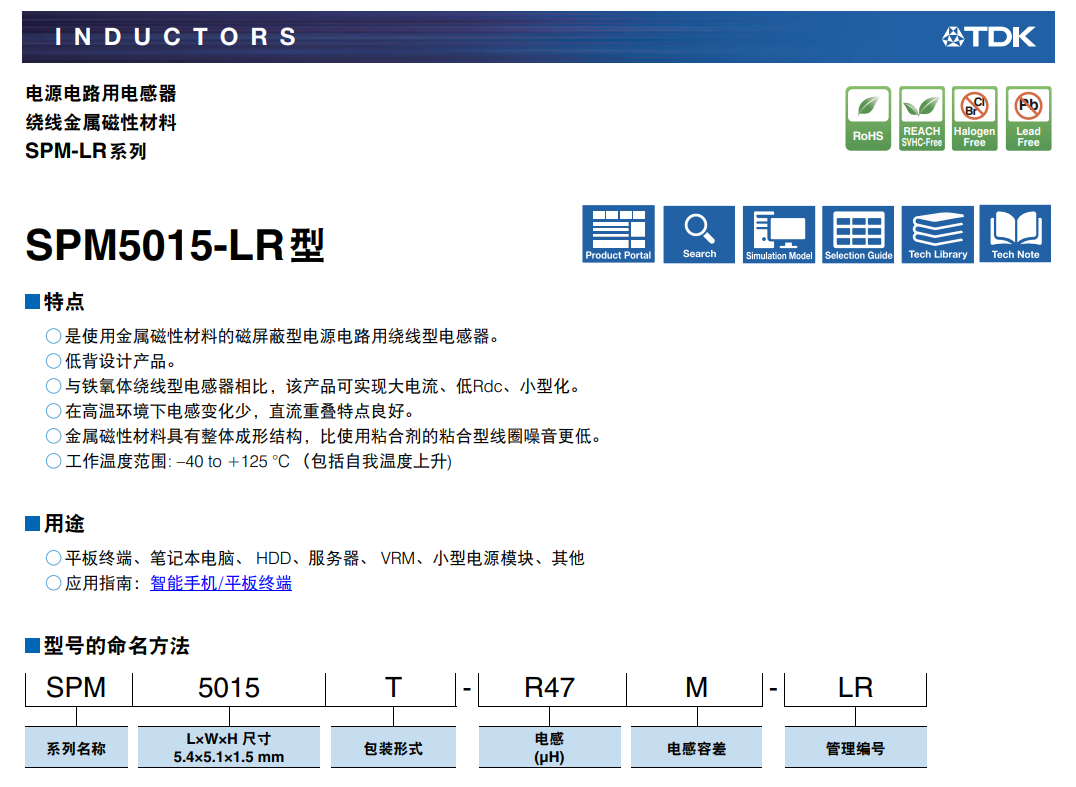Click the INDUCTORS header text
Screen dimensions: 1076x787
point(176,36)
